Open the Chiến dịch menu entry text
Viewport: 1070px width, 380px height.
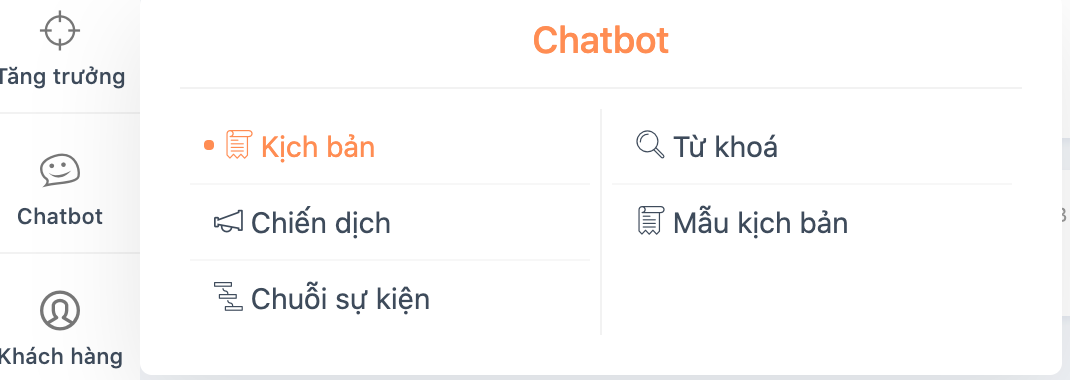coord(321,223)
